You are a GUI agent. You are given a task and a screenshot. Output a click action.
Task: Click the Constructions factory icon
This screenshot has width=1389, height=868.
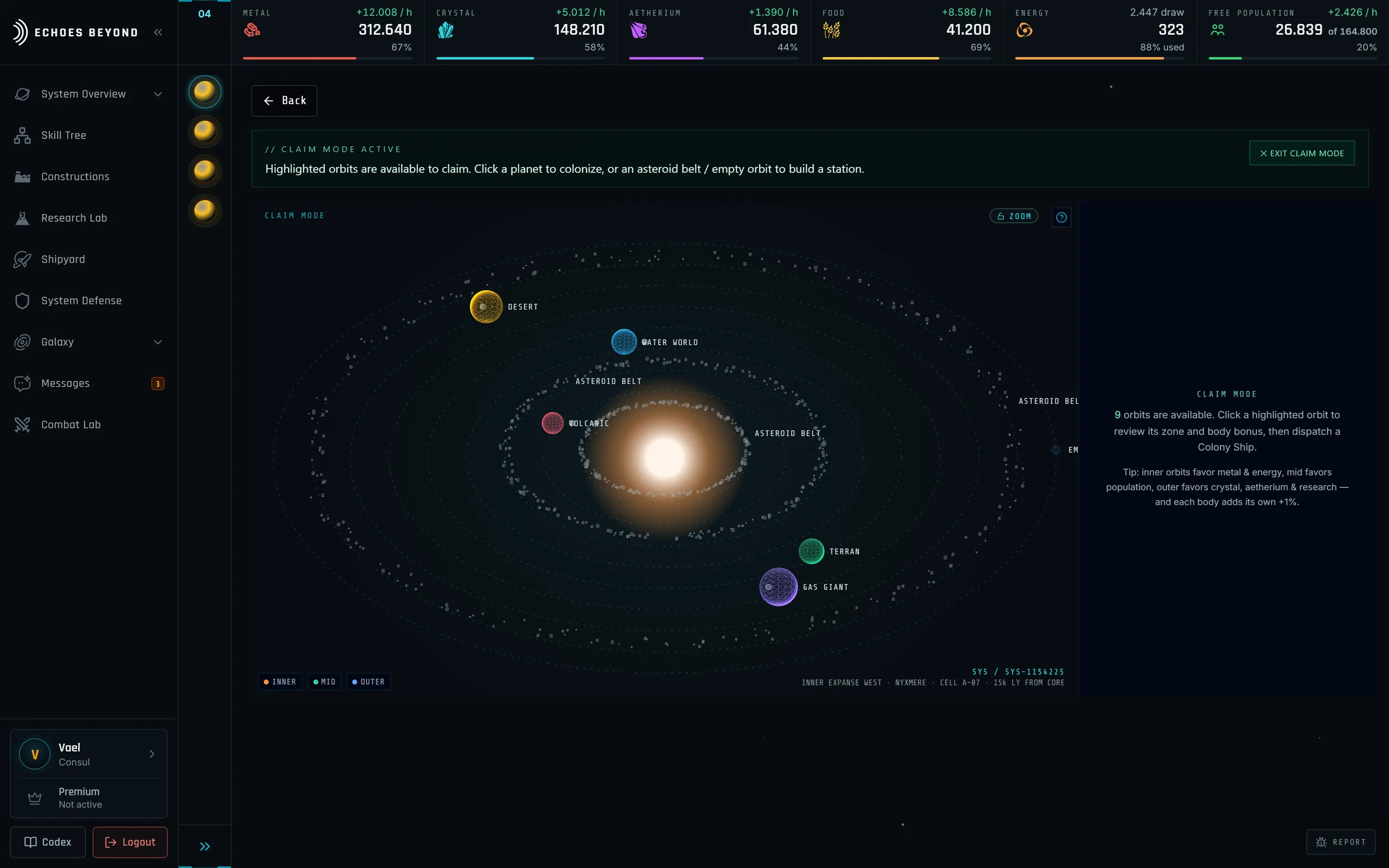[22, 177]
